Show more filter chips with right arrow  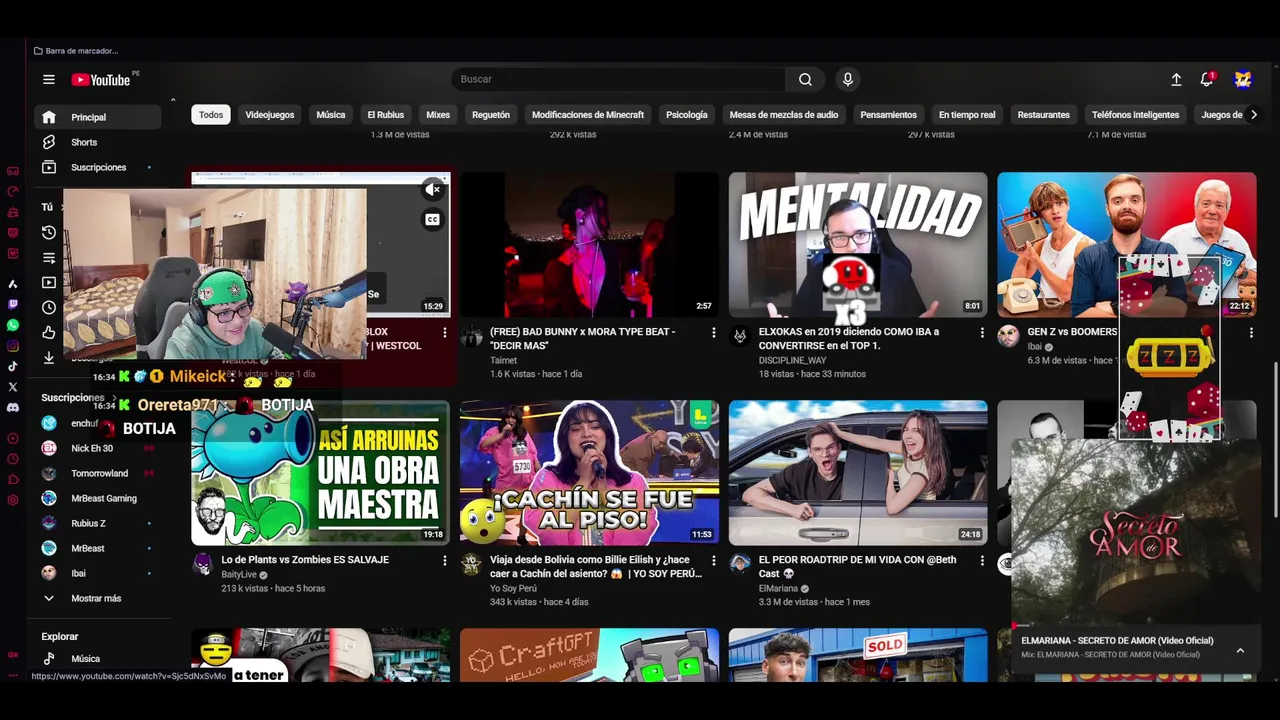pyautogui.click(x=1254, y=115)
